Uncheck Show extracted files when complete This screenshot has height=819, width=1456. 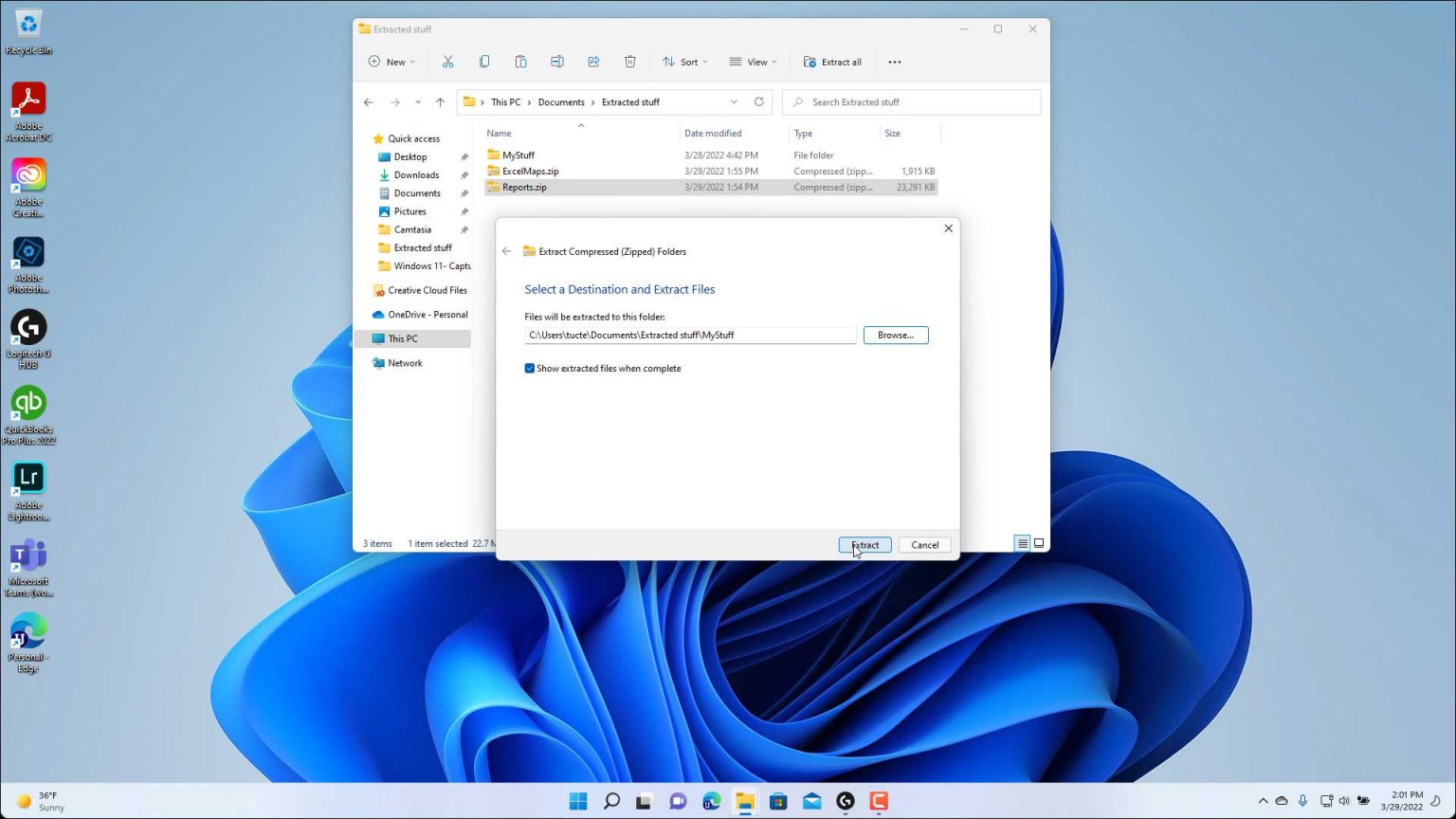[530, 369]
